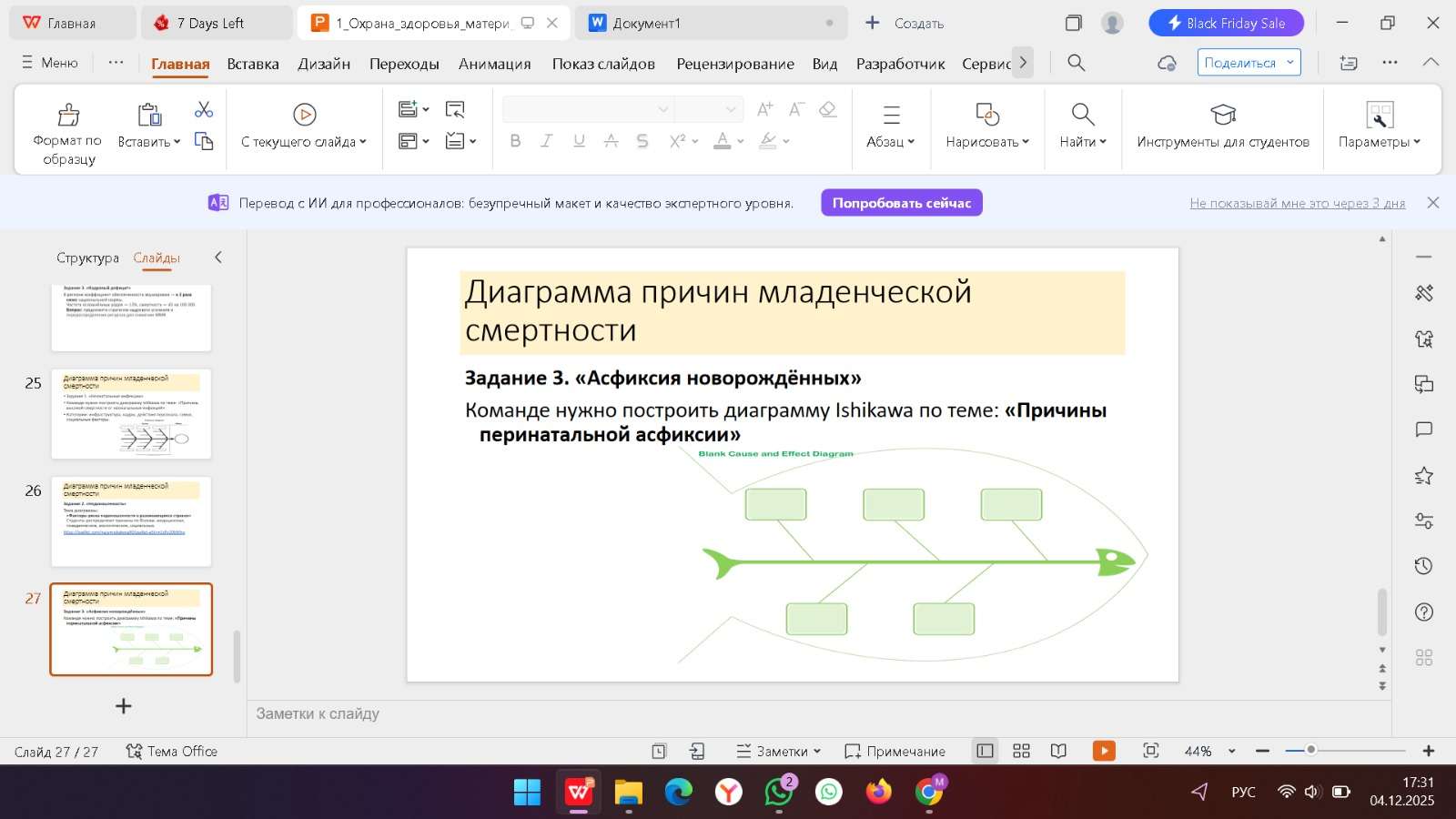The height and width of the screenshot is (819, 1456).
Task: Toggle normal view mode in status bar
Action: [985, 751]
